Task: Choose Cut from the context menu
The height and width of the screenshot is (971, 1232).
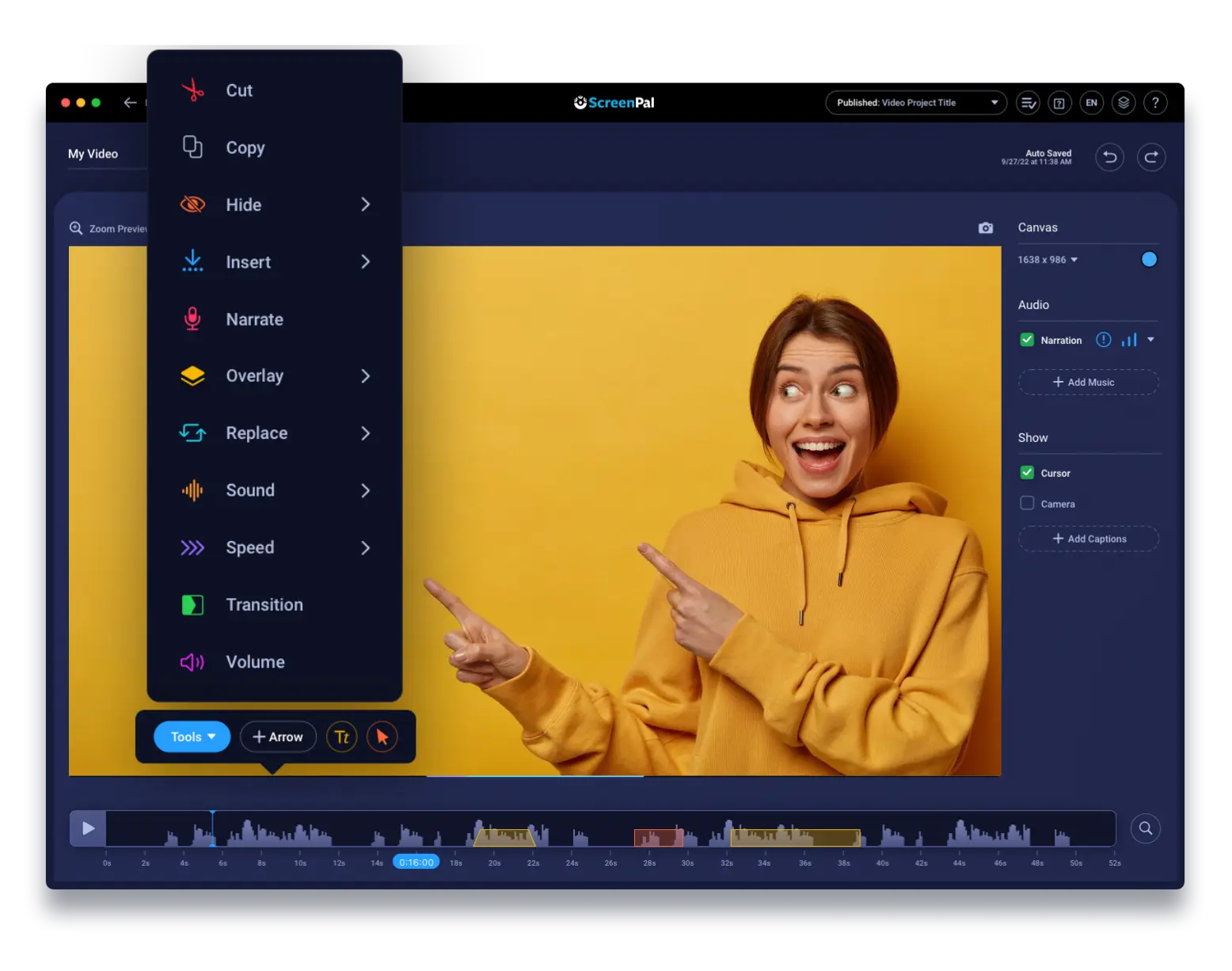Action: pyautogui.click(x=238, y=90)
